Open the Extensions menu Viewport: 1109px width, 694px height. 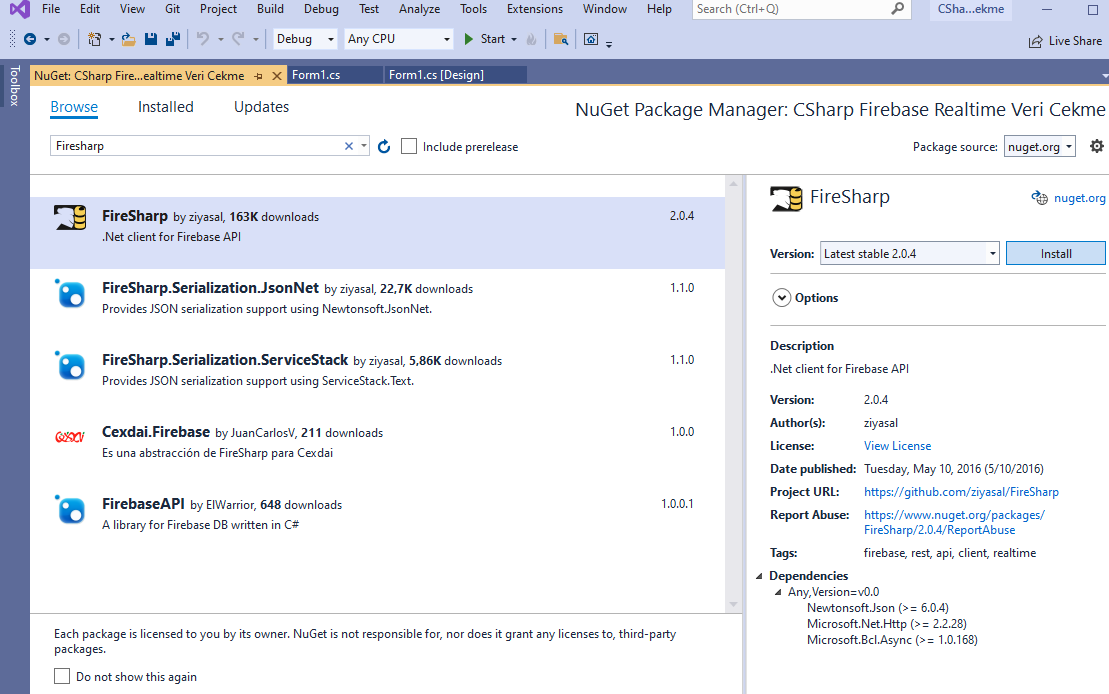coord(535,8)
